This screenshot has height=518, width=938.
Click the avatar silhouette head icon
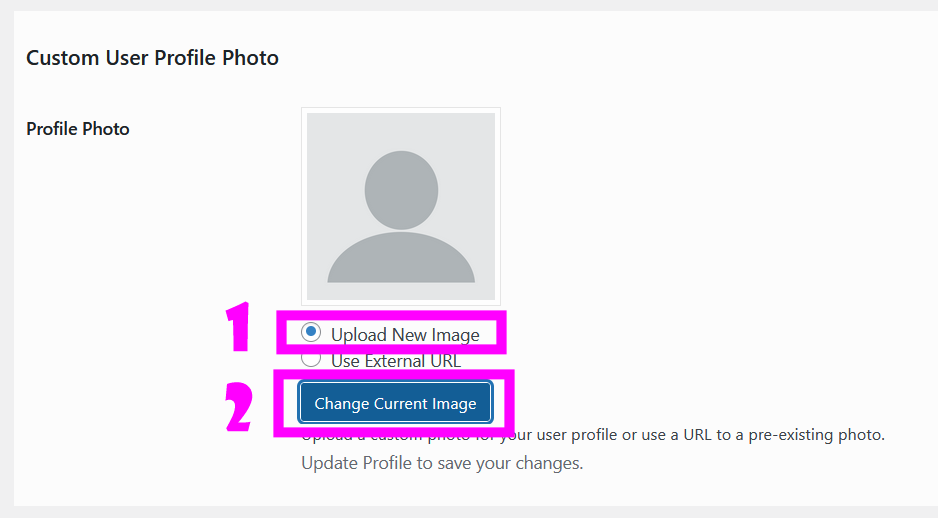tap(401, 188)
